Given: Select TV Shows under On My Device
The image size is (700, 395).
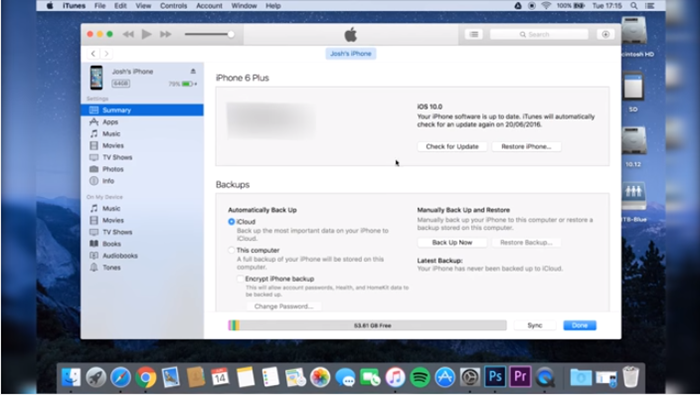Looking at the screenshot, I should [117, 232].
